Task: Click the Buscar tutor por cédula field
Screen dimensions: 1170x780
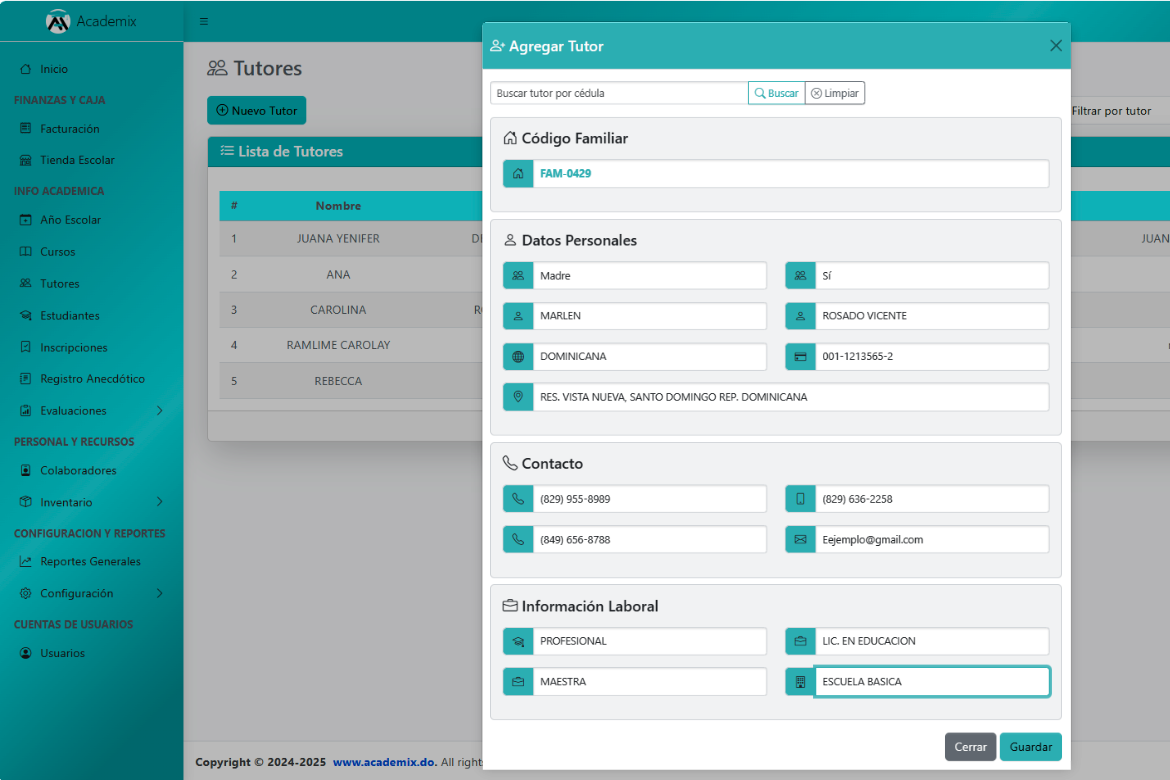Action: tap(619, 93)
